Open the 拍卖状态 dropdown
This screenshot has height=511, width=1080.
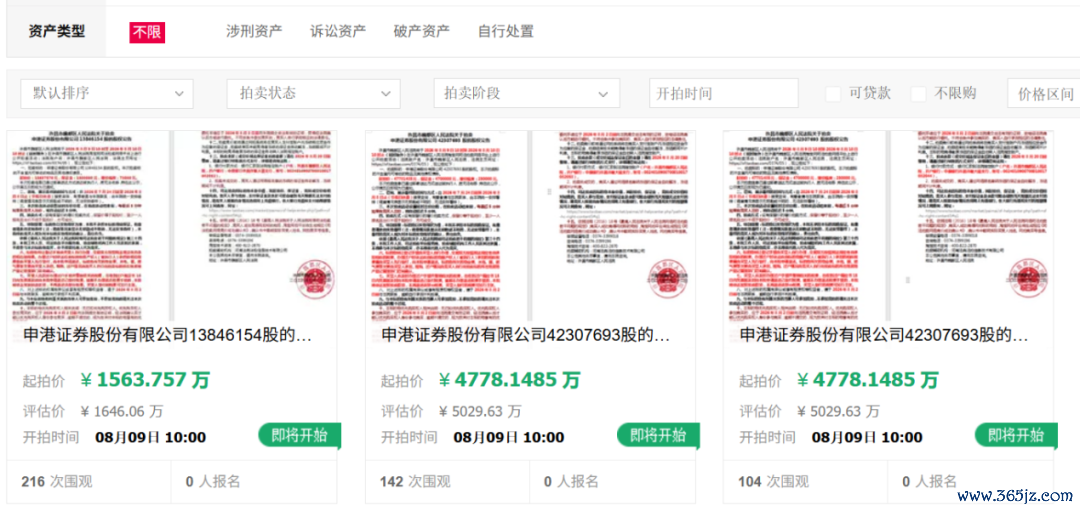point(313,93)
